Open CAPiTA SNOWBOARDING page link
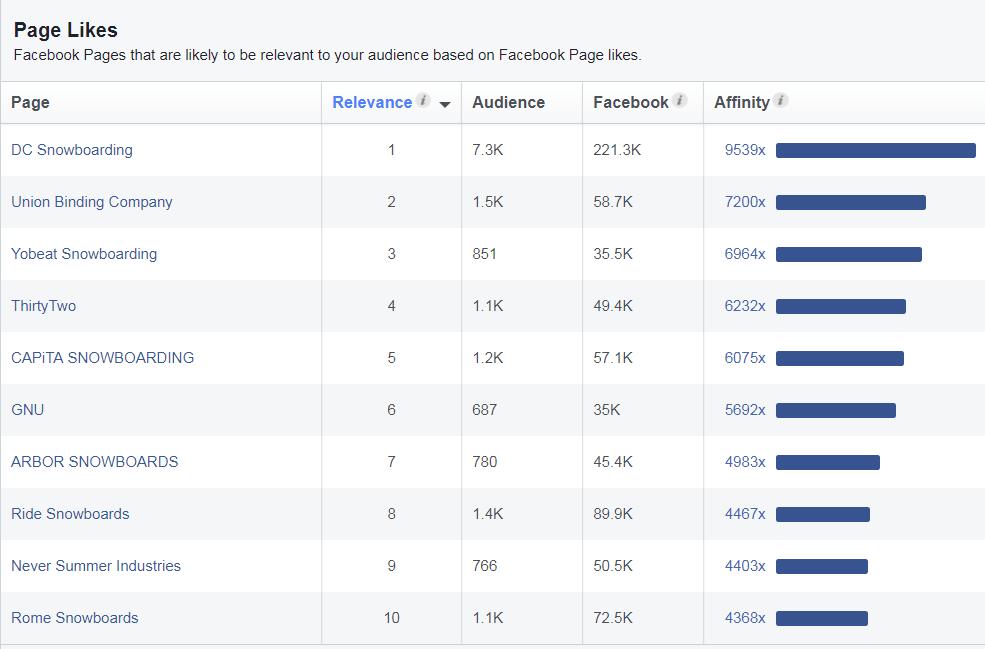This screenshot has height=649, width=985. tap(102, 357)
